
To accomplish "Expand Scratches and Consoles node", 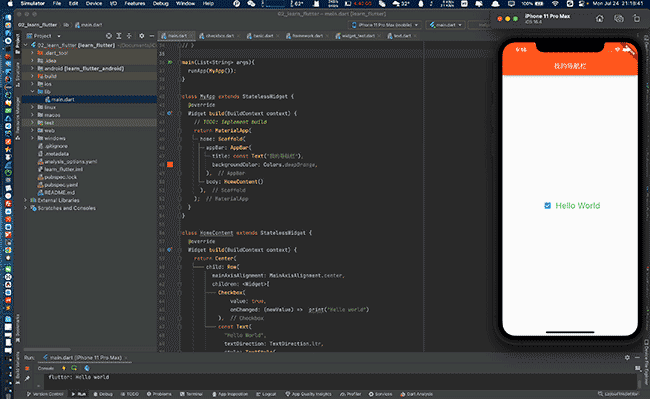I will (x=26, y=208).
